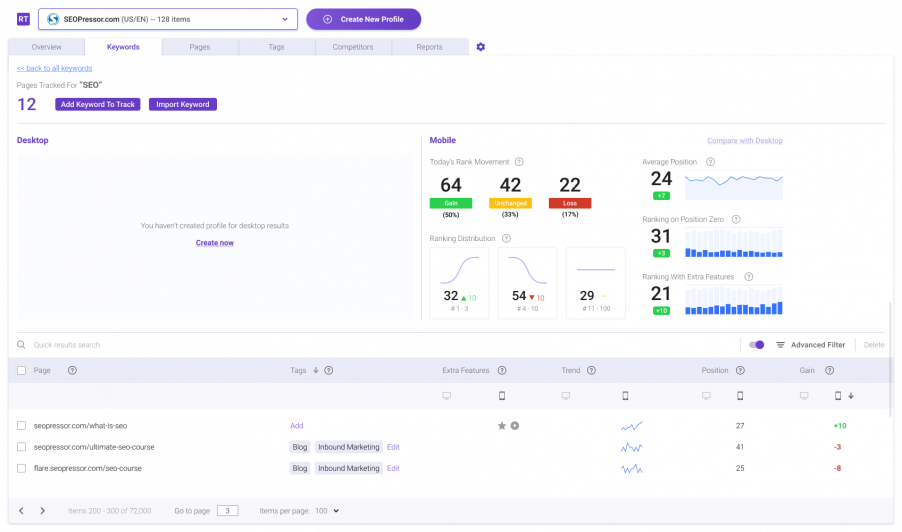Click Add Keyword To Track button
The height and width of the screenshot is (532, 902).
click(x=98, y=104)
